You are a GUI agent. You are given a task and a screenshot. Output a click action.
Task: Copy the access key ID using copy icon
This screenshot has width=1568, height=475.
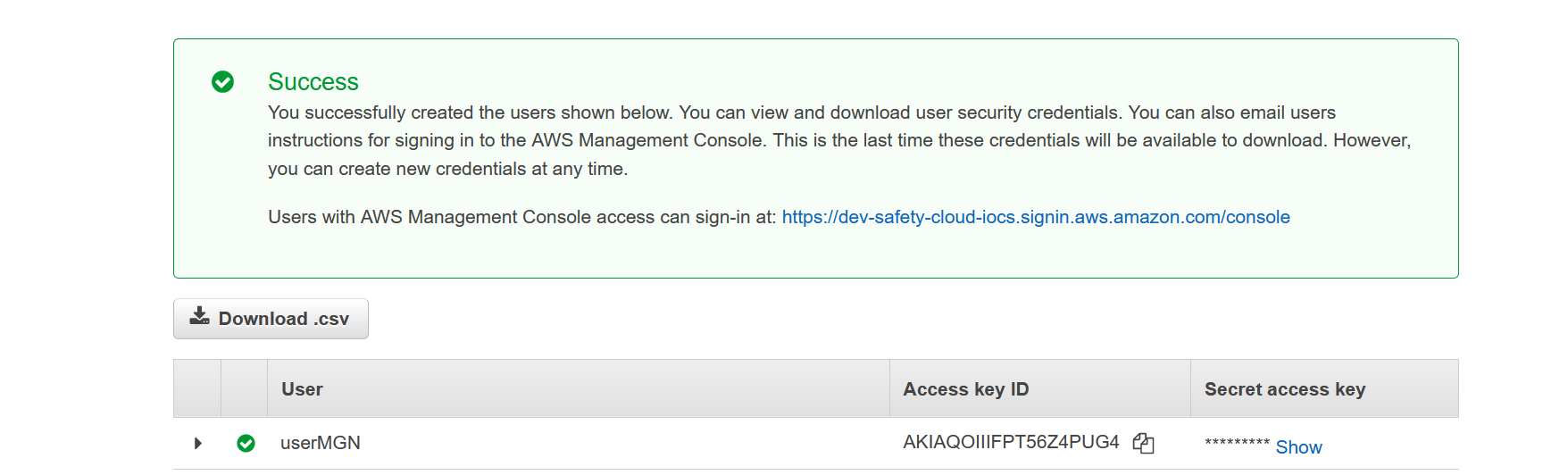coord(1143,443)
